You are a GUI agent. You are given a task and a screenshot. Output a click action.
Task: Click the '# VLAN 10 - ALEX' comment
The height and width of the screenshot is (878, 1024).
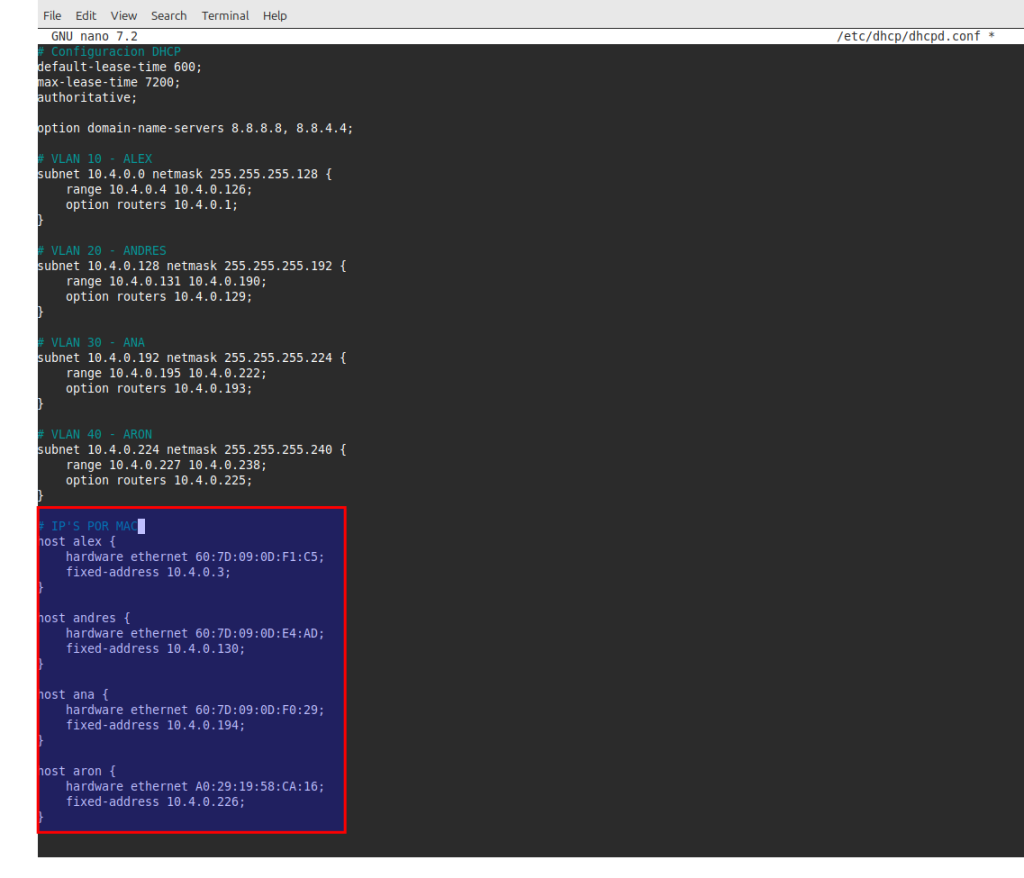(94, 159)
